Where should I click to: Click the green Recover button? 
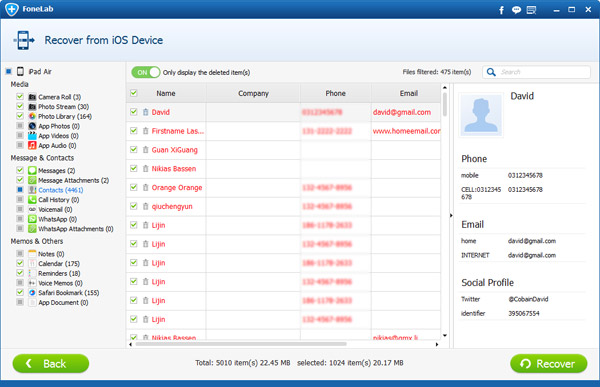click(x=549, y=363)
